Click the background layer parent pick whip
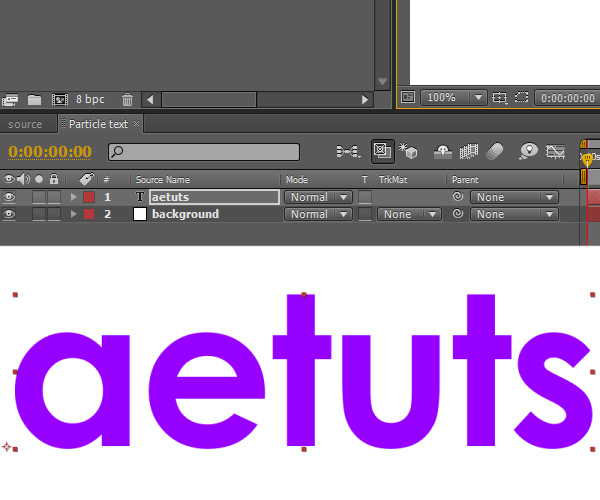This screenshot has height=500, width=600. pyautogui.click(x=458, y=213)
